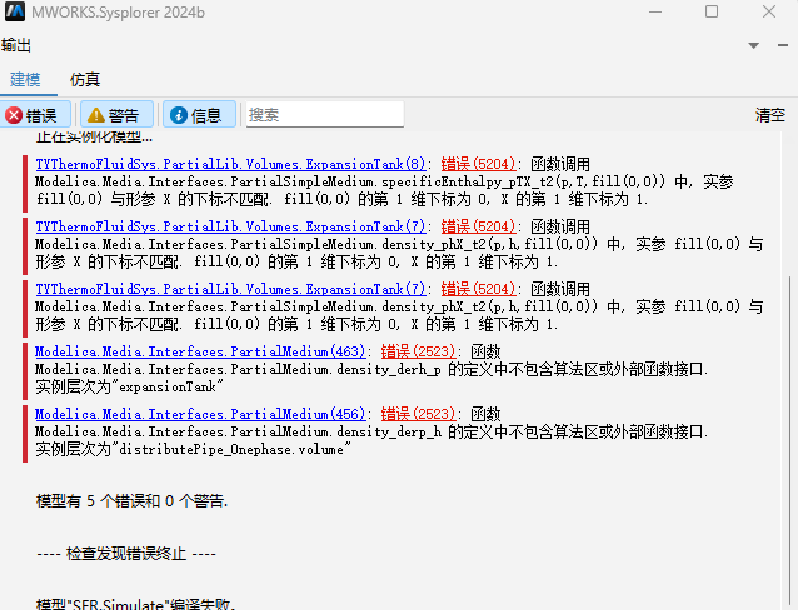
Task: Open the output panel dropdown arrow
Action: tap(753, 46)
